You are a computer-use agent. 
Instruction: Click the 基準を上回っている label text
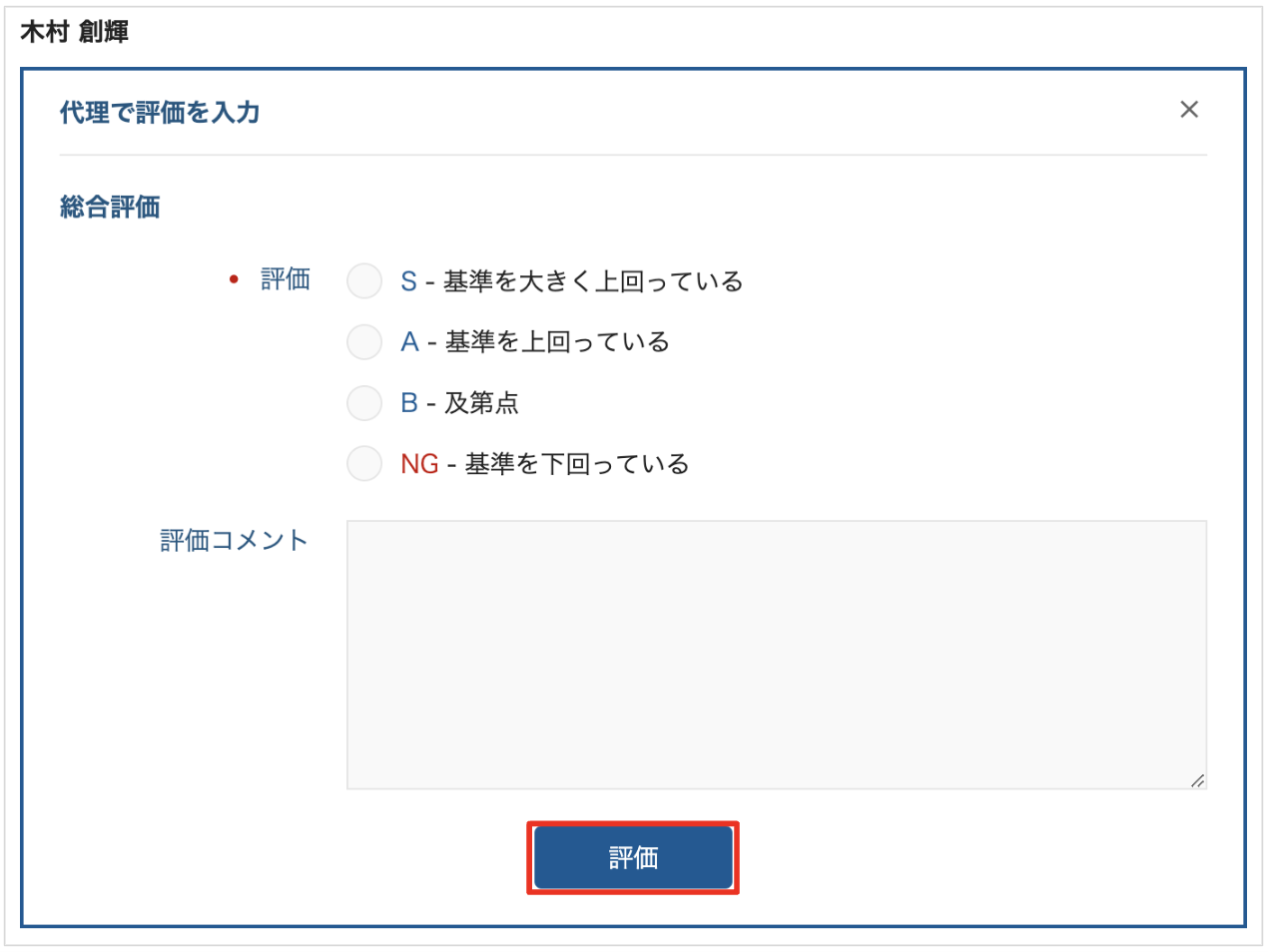pos(557,342)
